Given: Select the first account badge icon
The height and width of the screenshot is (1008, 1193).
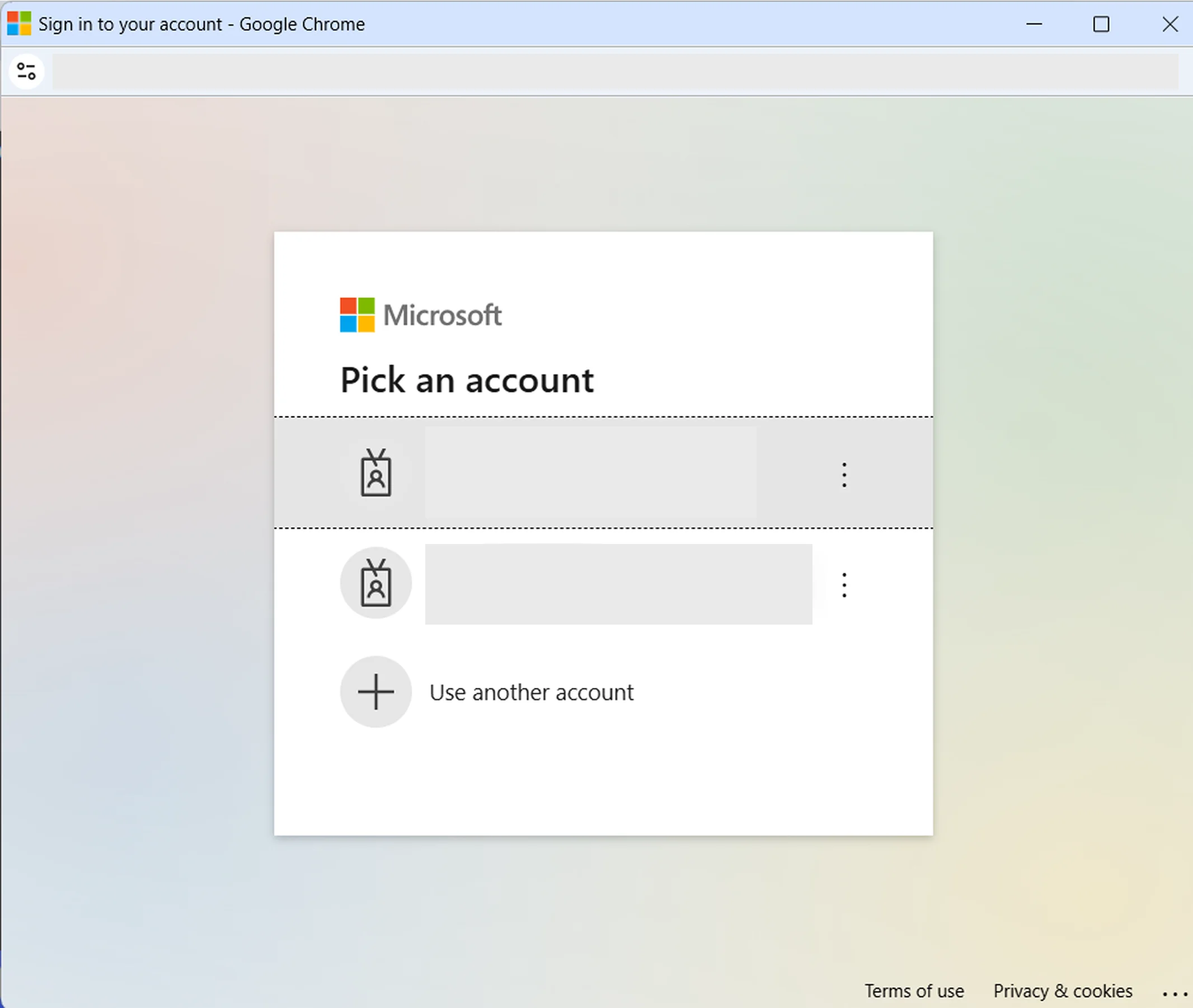Looking at the screenshot, I should [376, 472].
